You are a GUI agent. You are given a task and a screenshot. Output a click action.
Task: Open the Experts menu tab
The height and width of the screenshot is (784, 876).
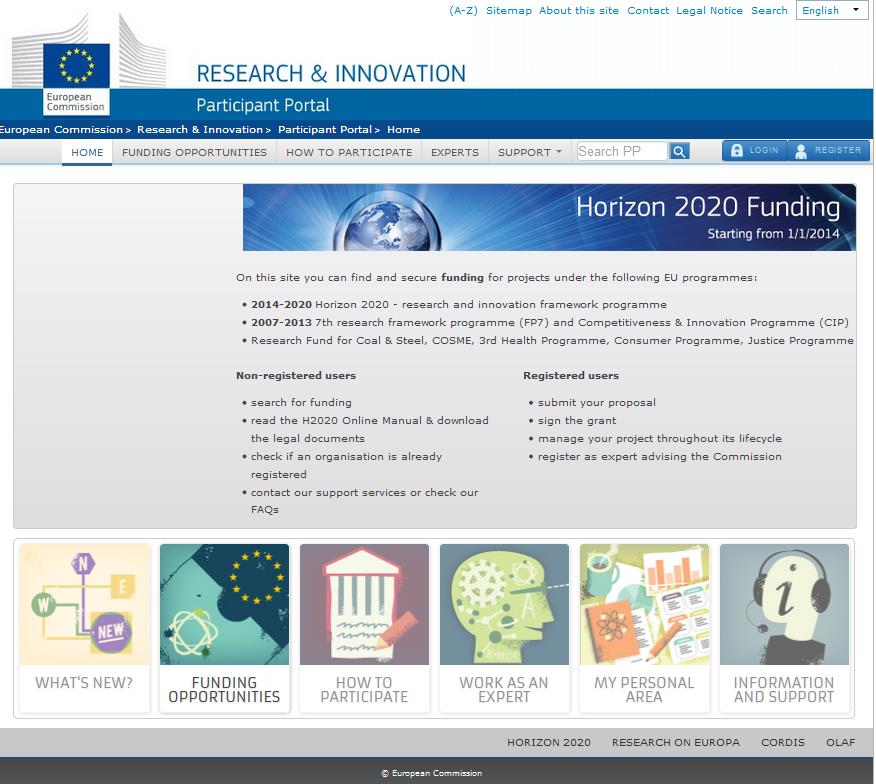(x=455, y=153)
